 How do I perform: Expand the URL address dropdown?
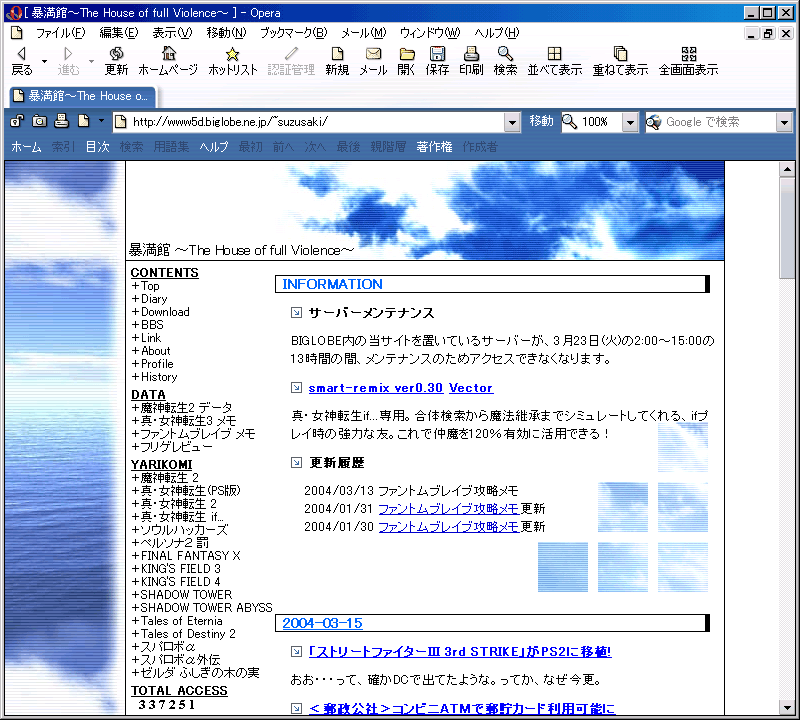512,122
